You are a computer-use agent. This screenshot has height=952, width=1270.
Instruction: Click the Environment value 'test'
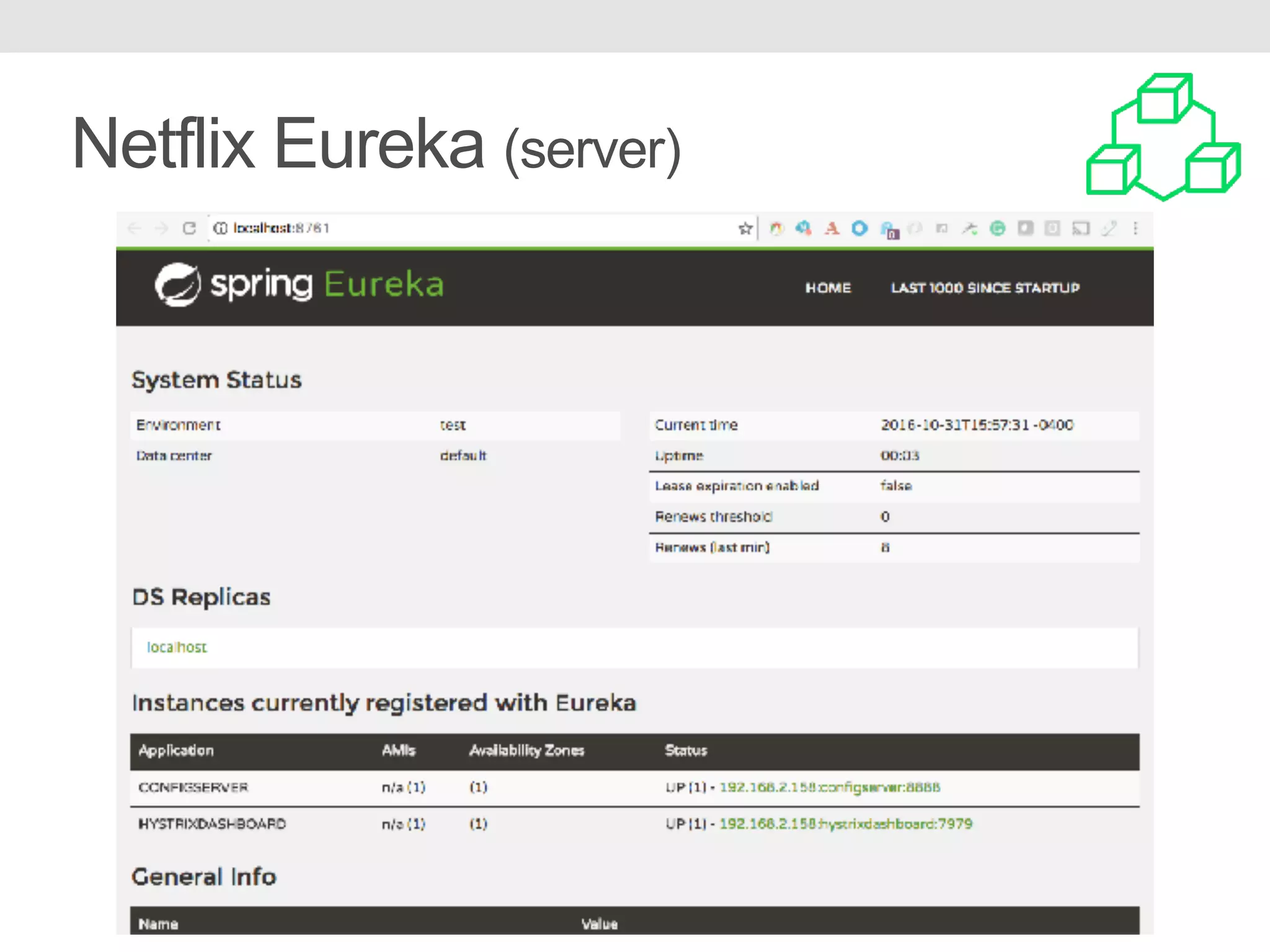(x=453, y=425)
